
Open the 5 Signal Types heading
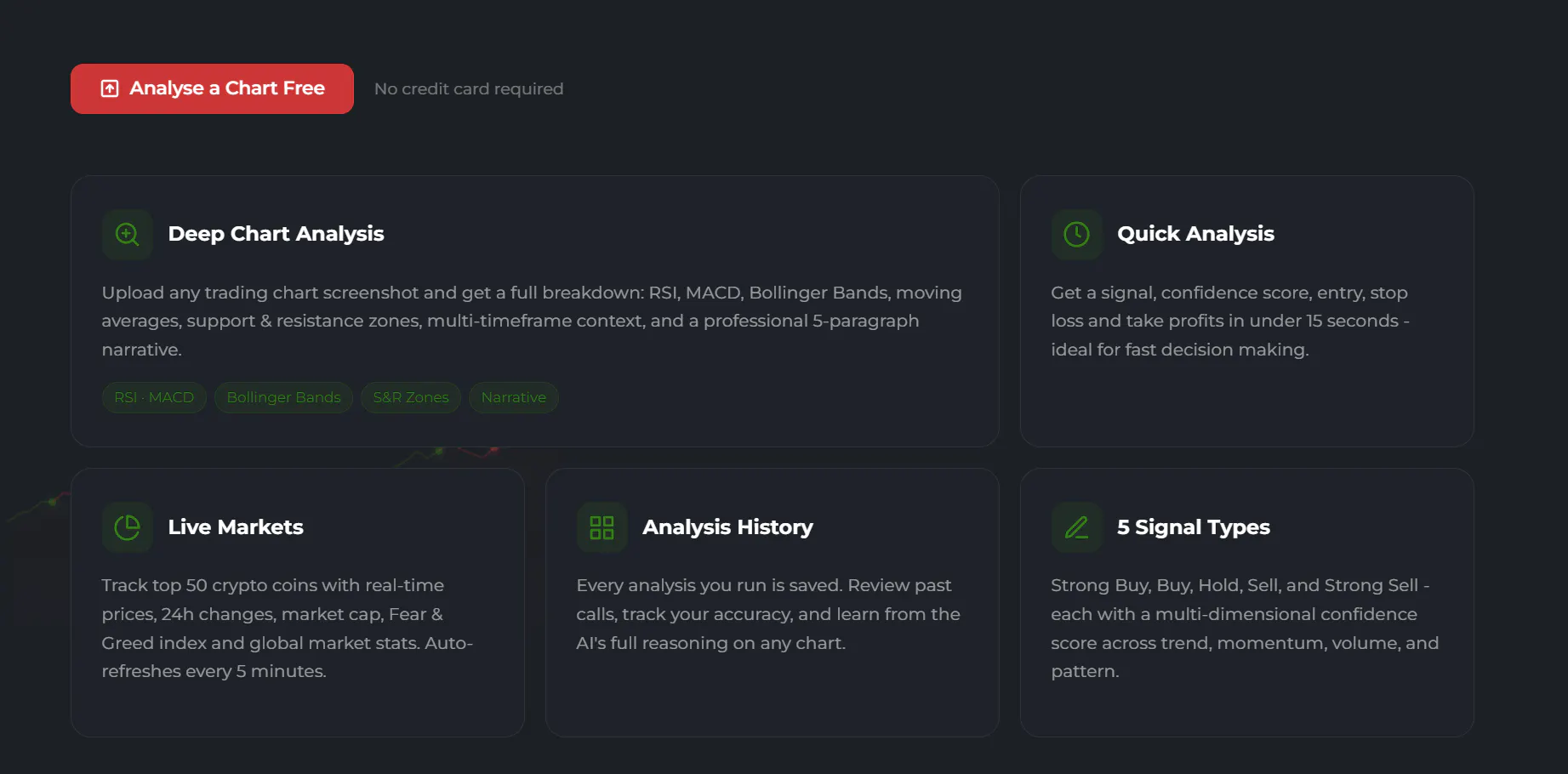point(1193,527)
